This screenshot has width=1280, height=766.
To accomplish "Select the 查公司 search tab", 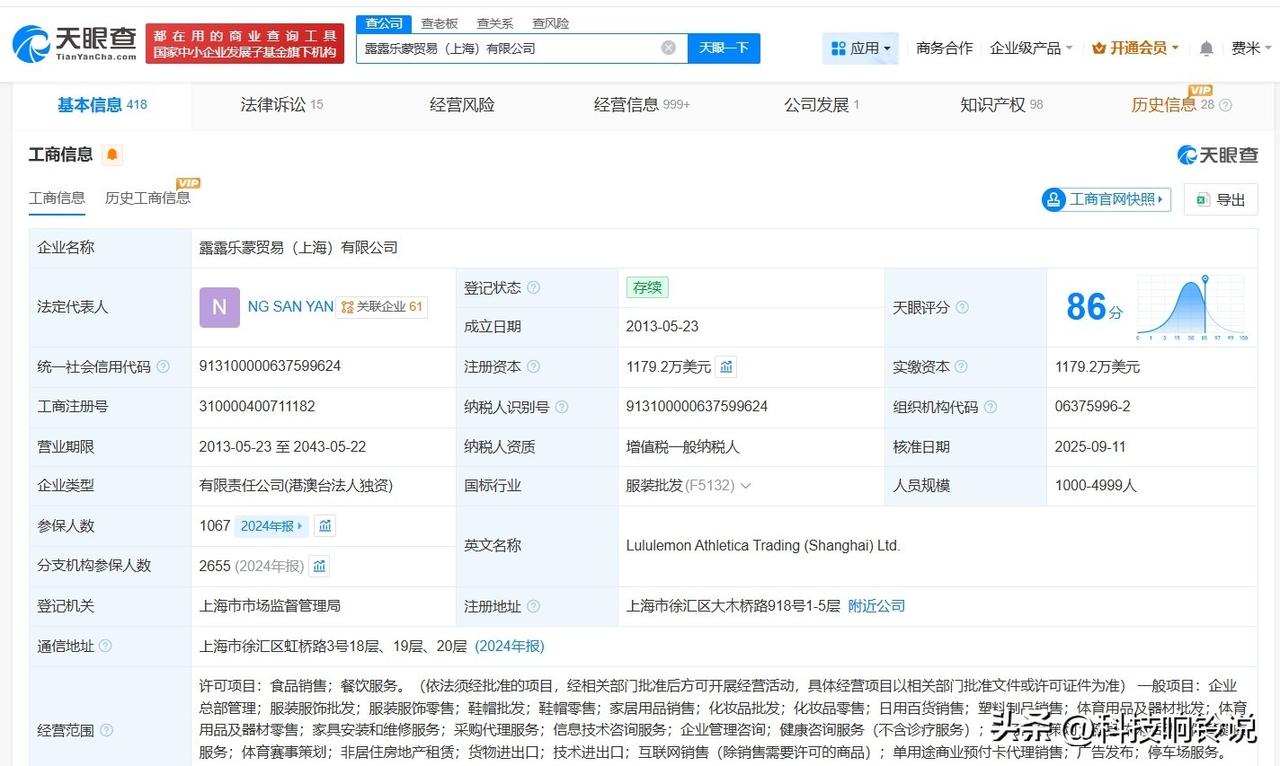I will [384, 23].
